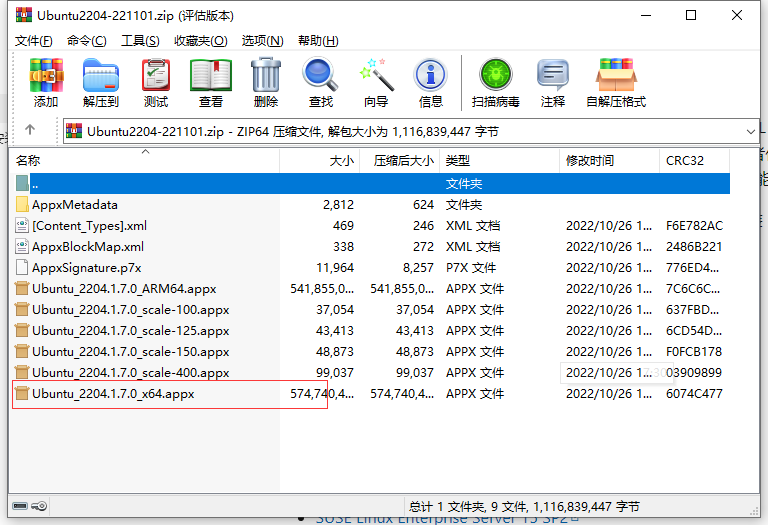This screenshot has width=768, height=525.
Task: Click packed size value 8,257
Action: pos(418,267)
